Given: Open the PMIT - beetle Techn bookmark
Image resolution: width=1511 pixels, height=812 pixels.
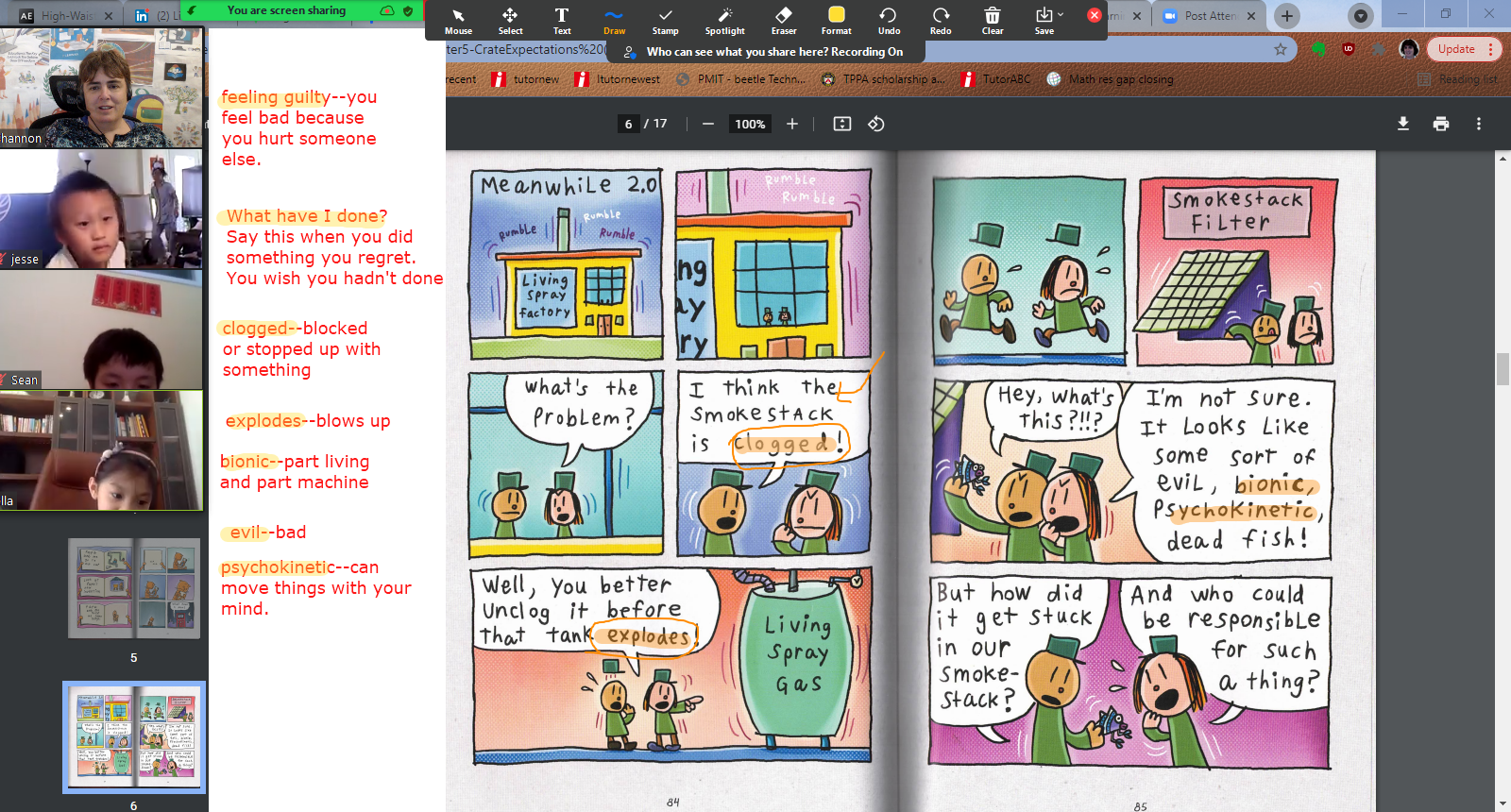Looking at the screenshot, I should (x=741, y=79).
